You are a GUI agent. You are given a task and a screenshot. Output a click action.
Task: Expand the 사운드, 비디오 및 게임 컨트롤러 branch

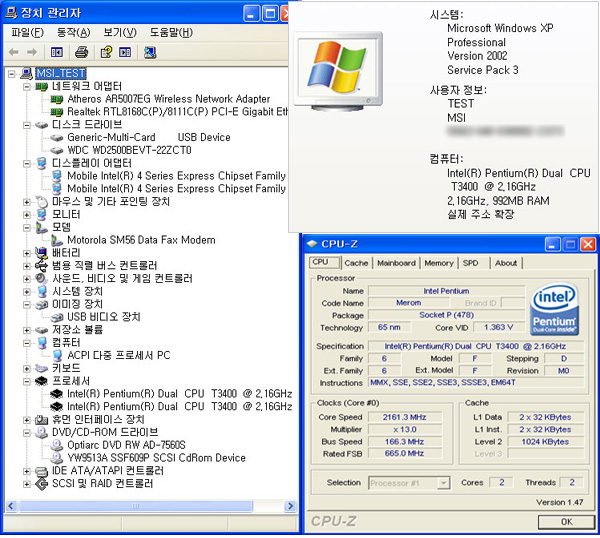26,279
